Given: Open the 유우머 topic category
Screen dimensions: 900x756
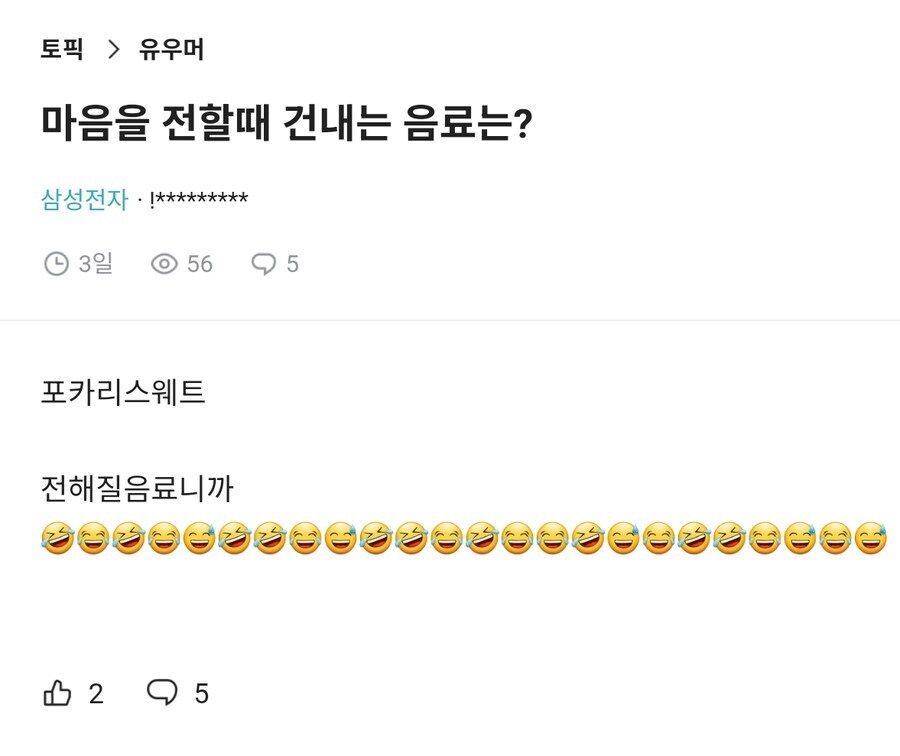Looking at the screenshot, I should click(171, 49).
